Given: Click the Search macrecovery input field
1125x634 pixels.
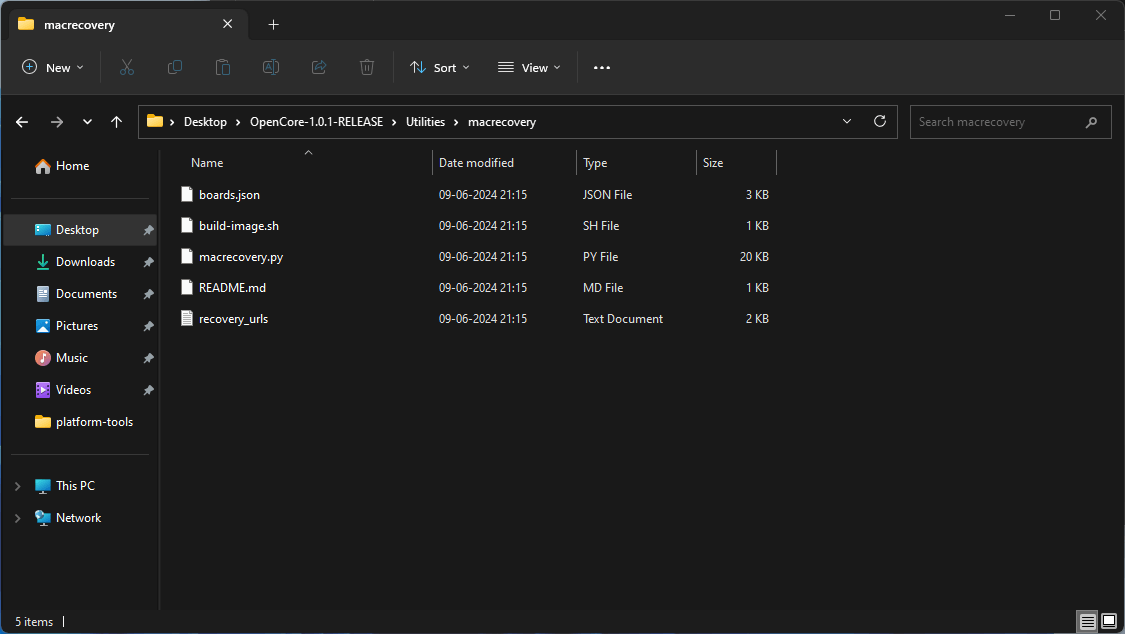Looking at the screenshot, I should point(995,122).
